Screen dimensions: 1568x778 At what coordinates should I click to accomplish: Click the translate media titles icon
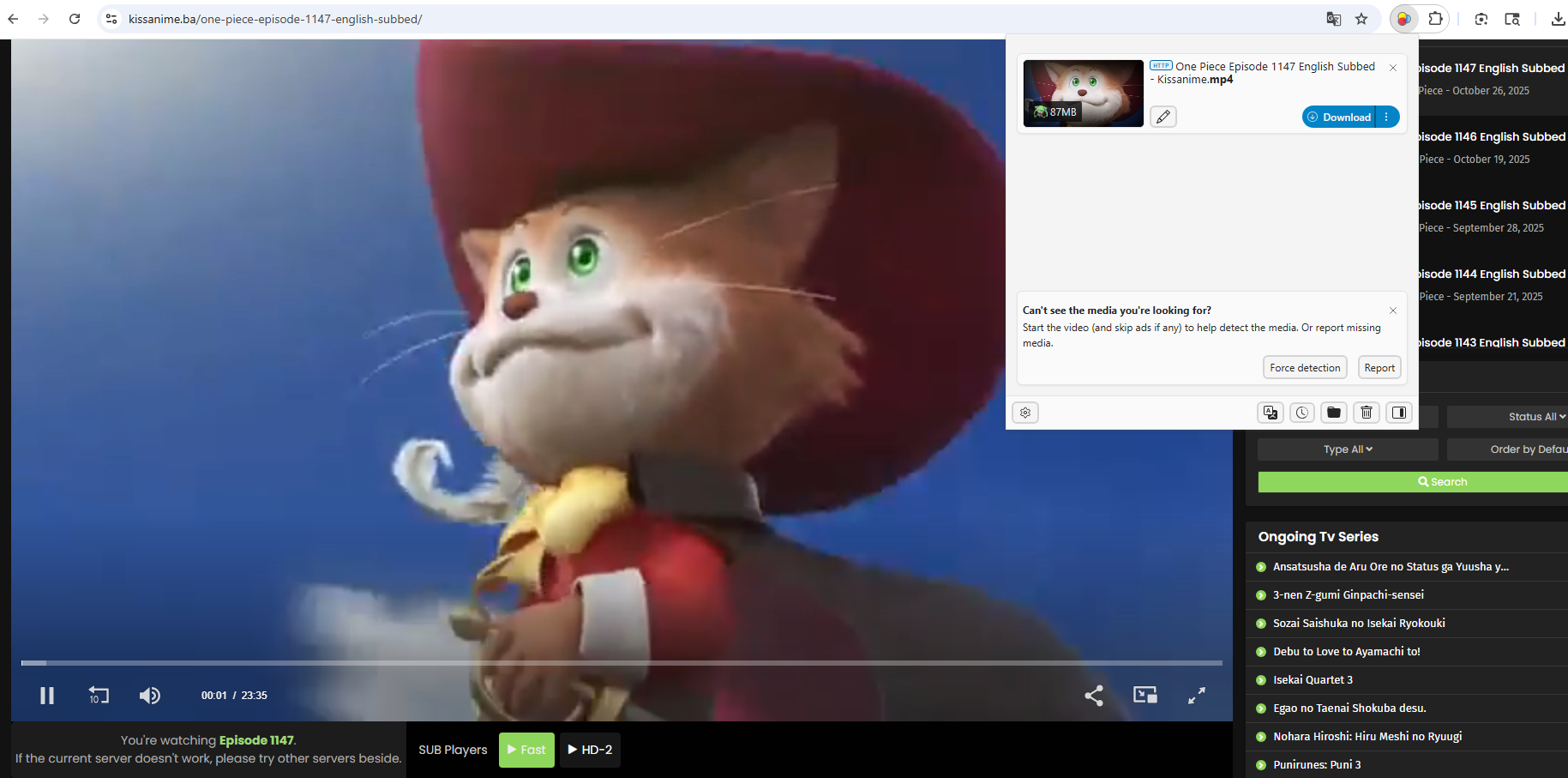pos(1270,413)
